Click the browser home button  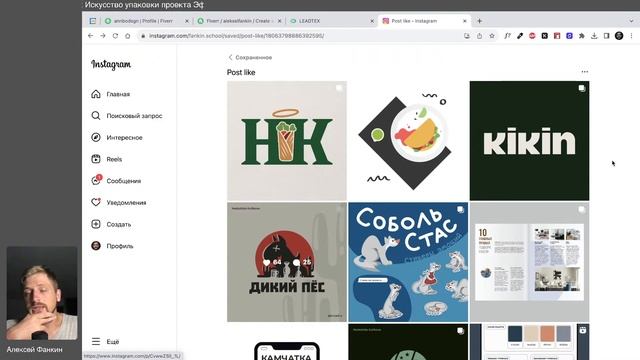127,36
